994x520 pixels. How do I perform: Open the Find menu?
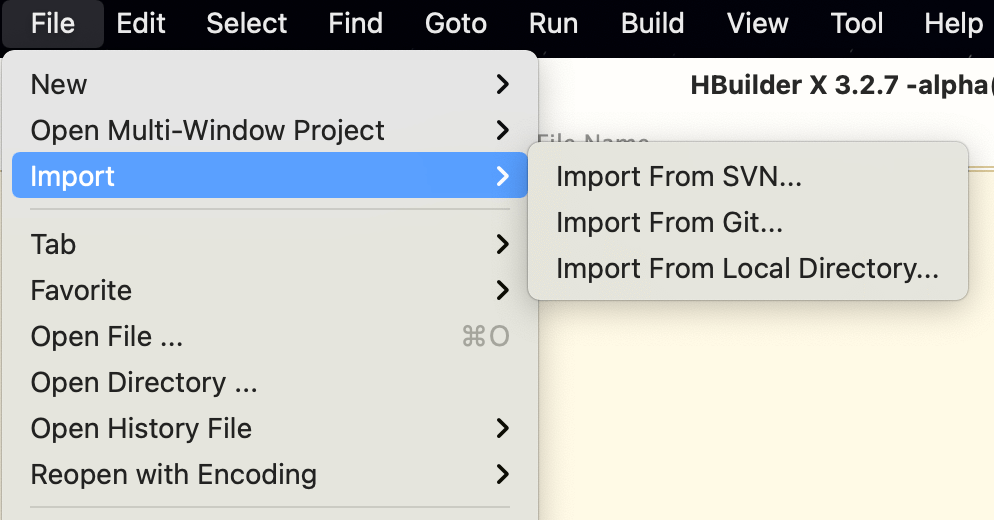click(356, 23)
